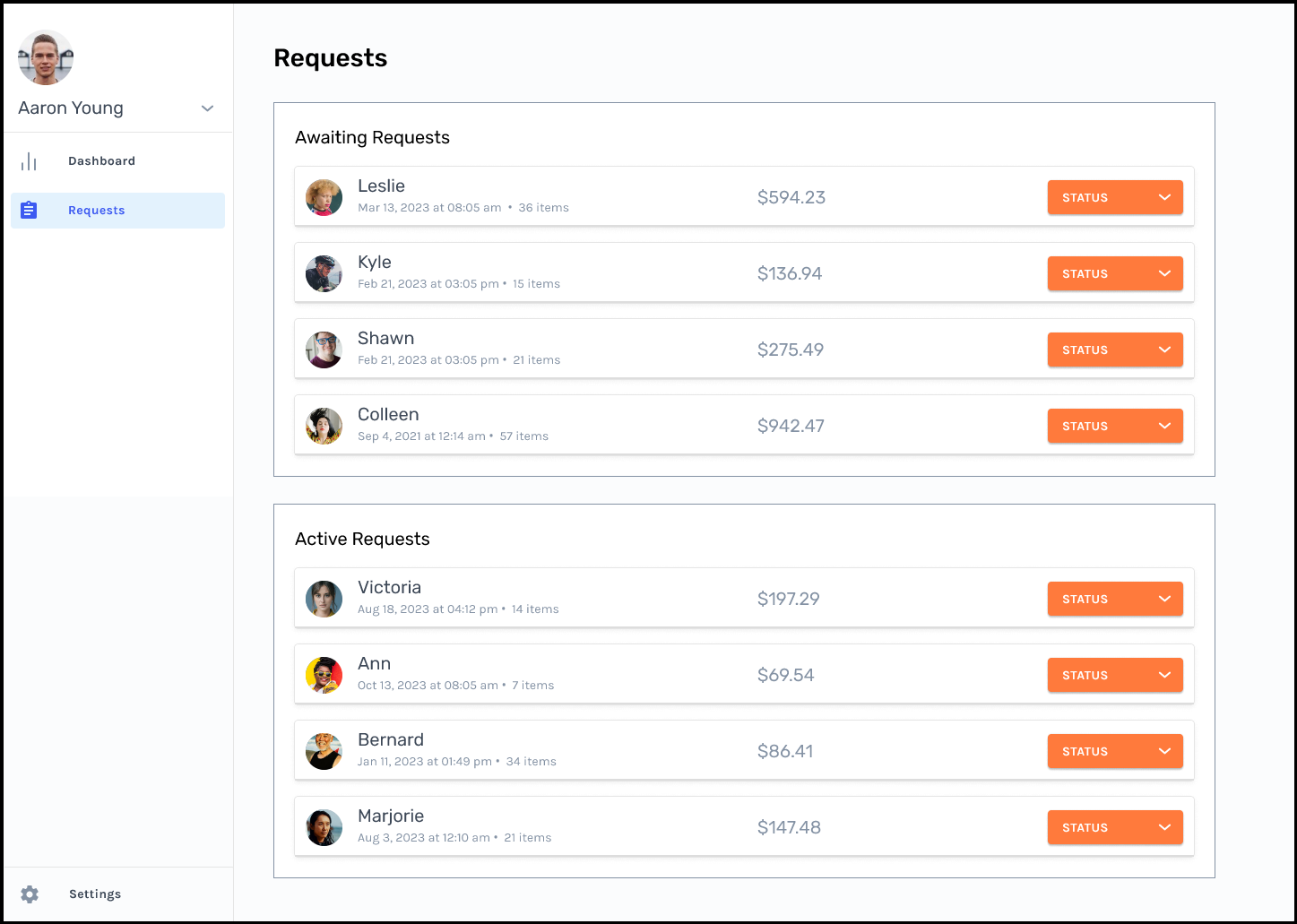Image resolution: width=1297 pixels, height=924 pixels.
Task: Click the Dashboard bar chart icon
Action: 29,161
